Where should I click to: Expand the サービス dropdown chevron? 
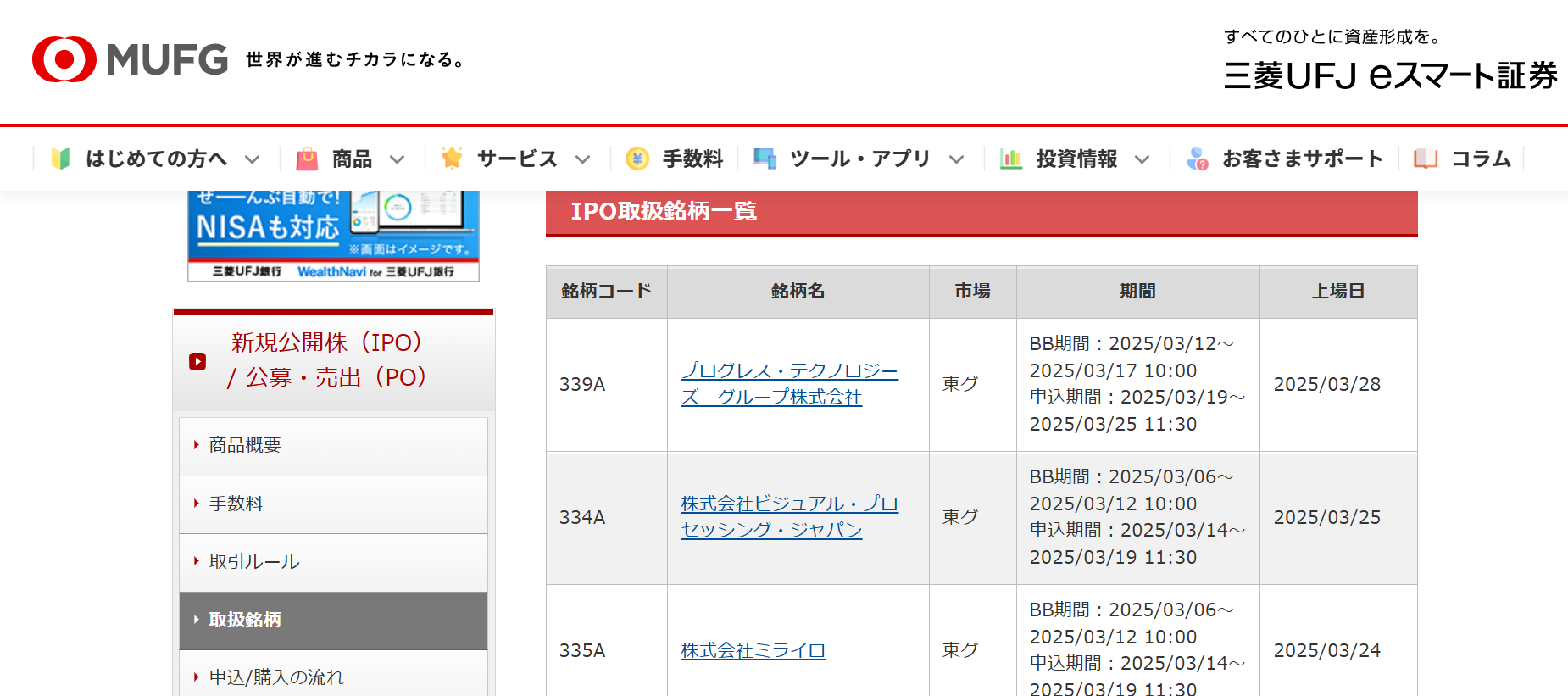coord(582,159)
